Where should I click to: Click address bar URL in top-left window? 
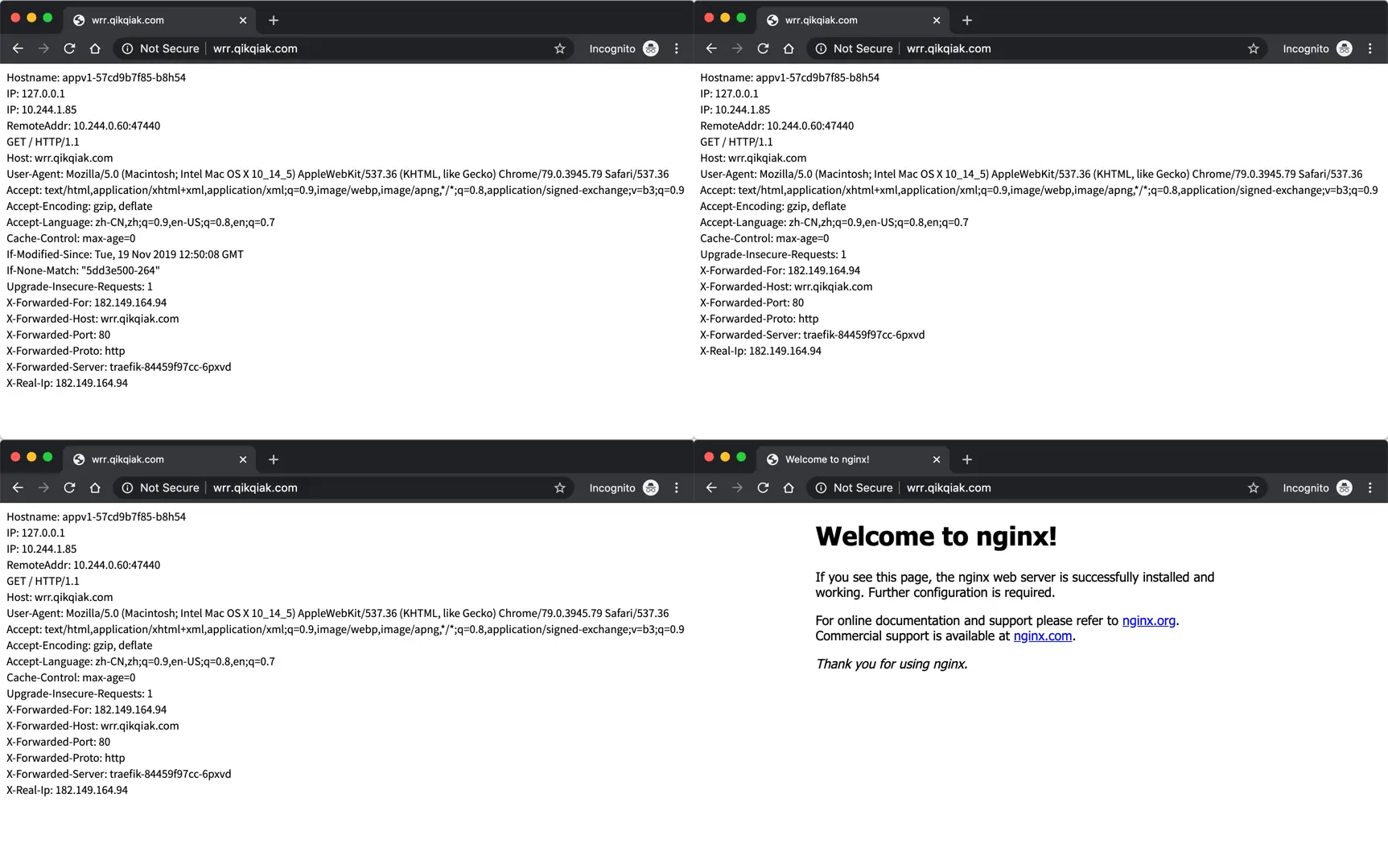(x=255, y=48)
